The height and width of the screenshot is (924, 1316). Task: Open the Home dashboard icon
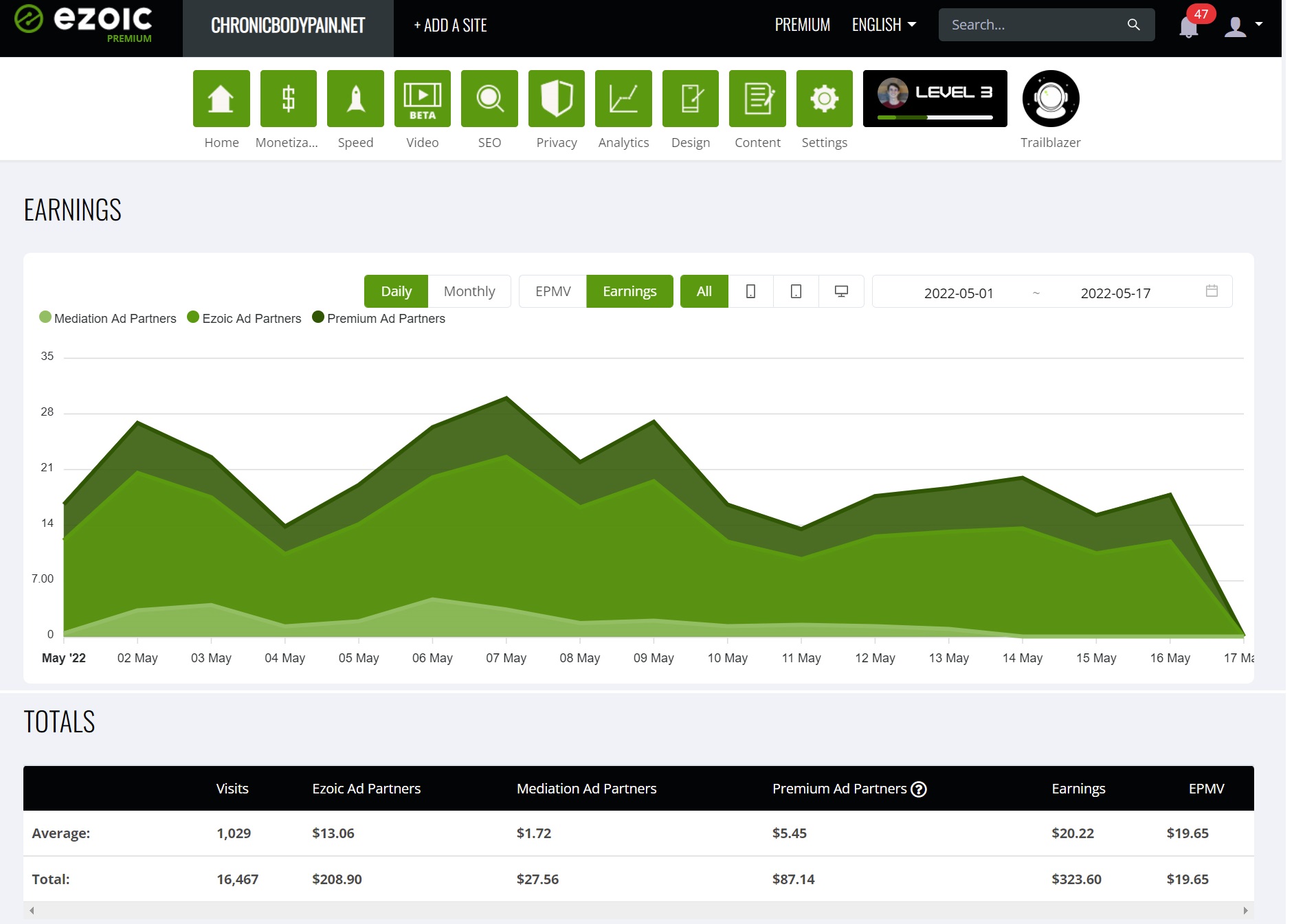(x=221, y=98)
